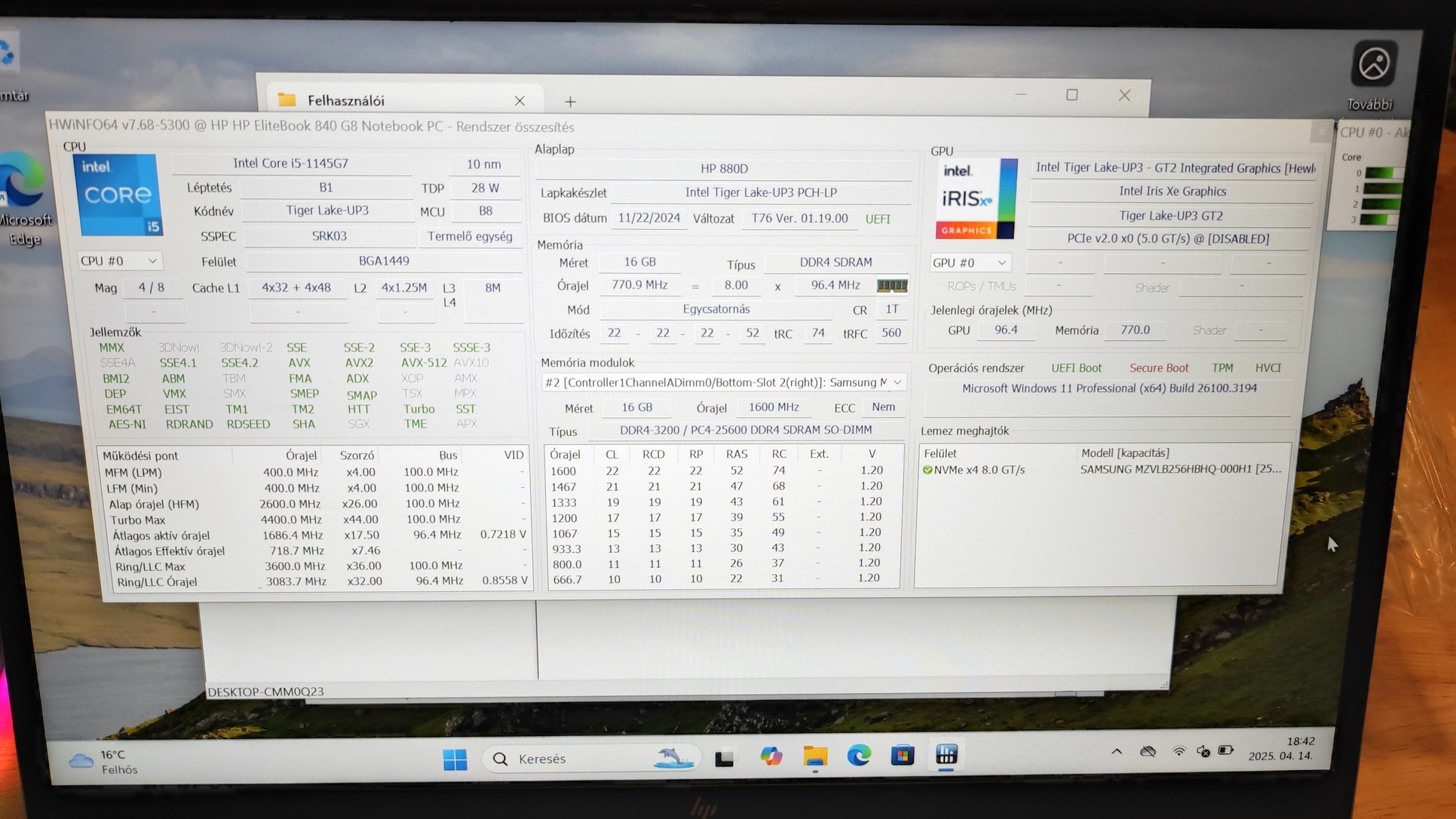Click the Termelő egység button
Viewport: 1456px width, 819px height.
coord(470,236)
